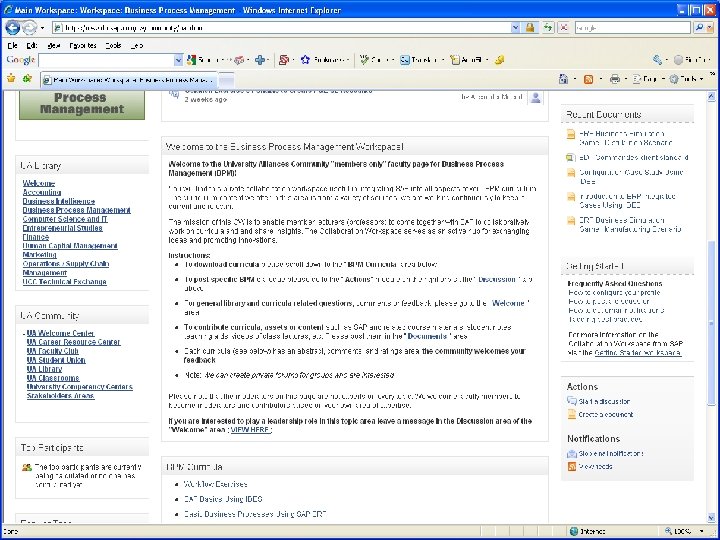Click the VIEW HERE link in welcome text

pyautogui.click(x=250, y=430)
